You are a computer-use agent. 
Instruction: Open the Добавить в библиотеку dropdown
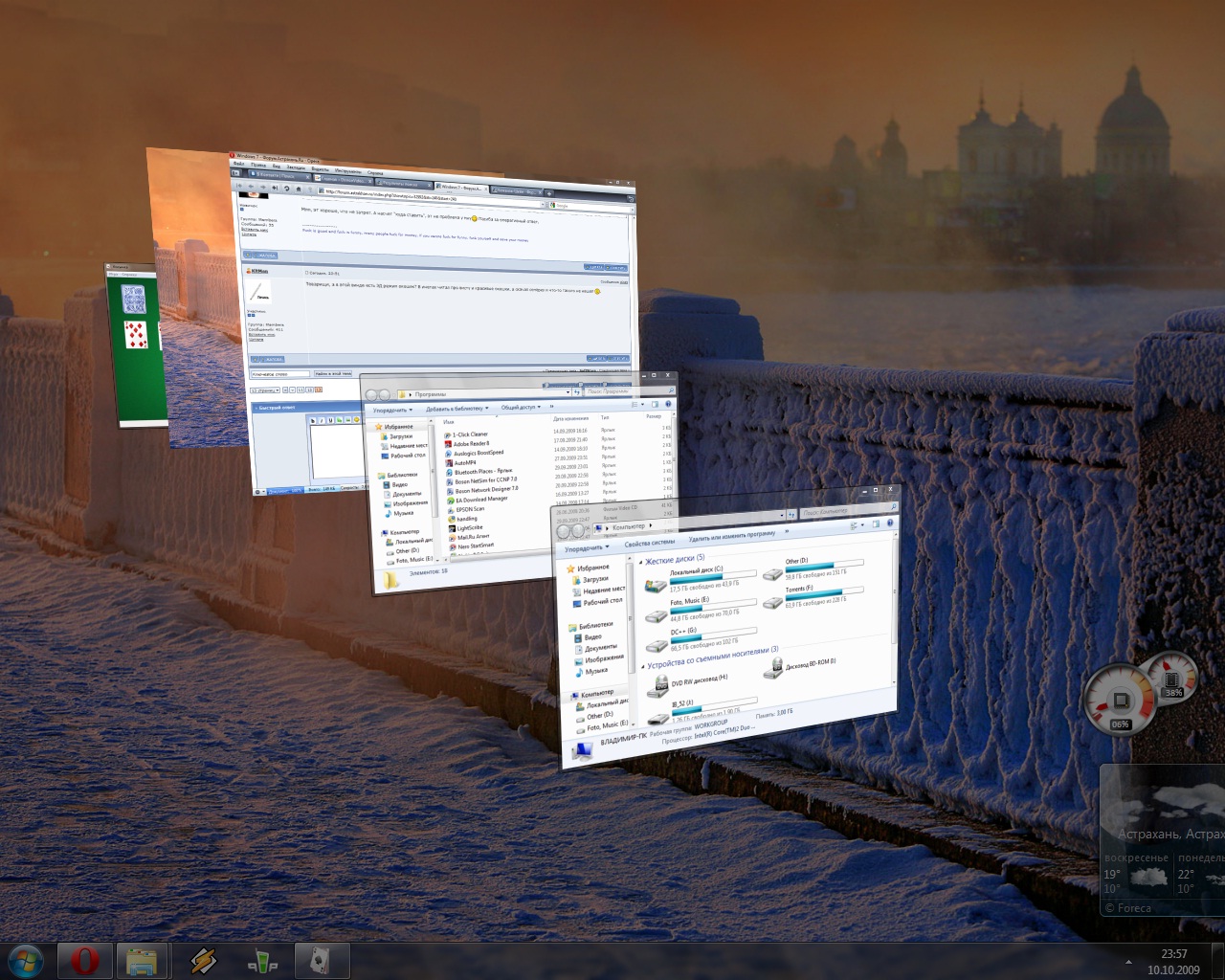pyautogui.click(x=457, y=409)
